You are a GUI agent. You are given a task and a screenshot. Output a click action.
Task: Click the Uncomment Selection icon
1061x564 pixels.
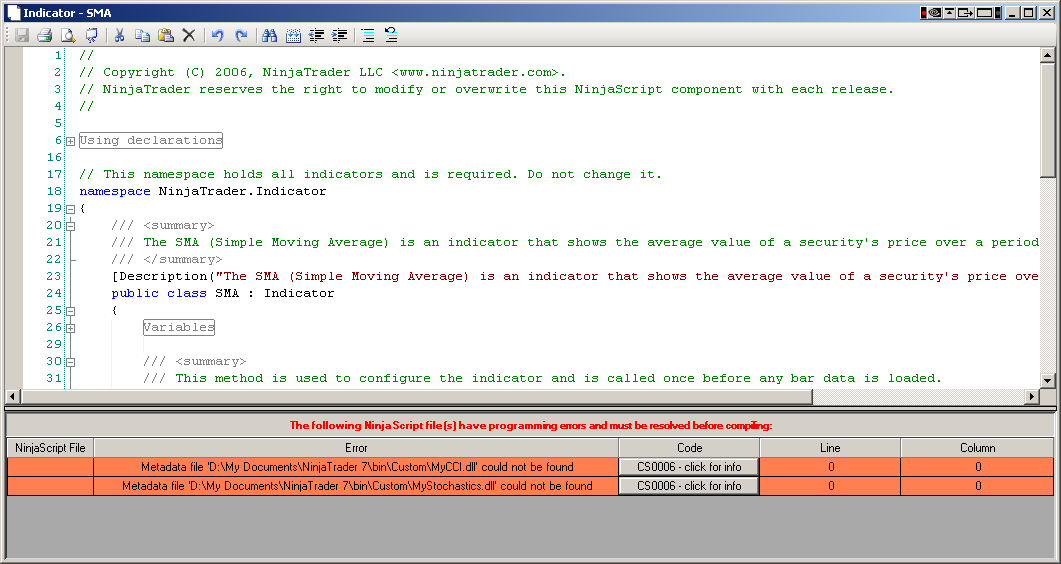point(391,35)
